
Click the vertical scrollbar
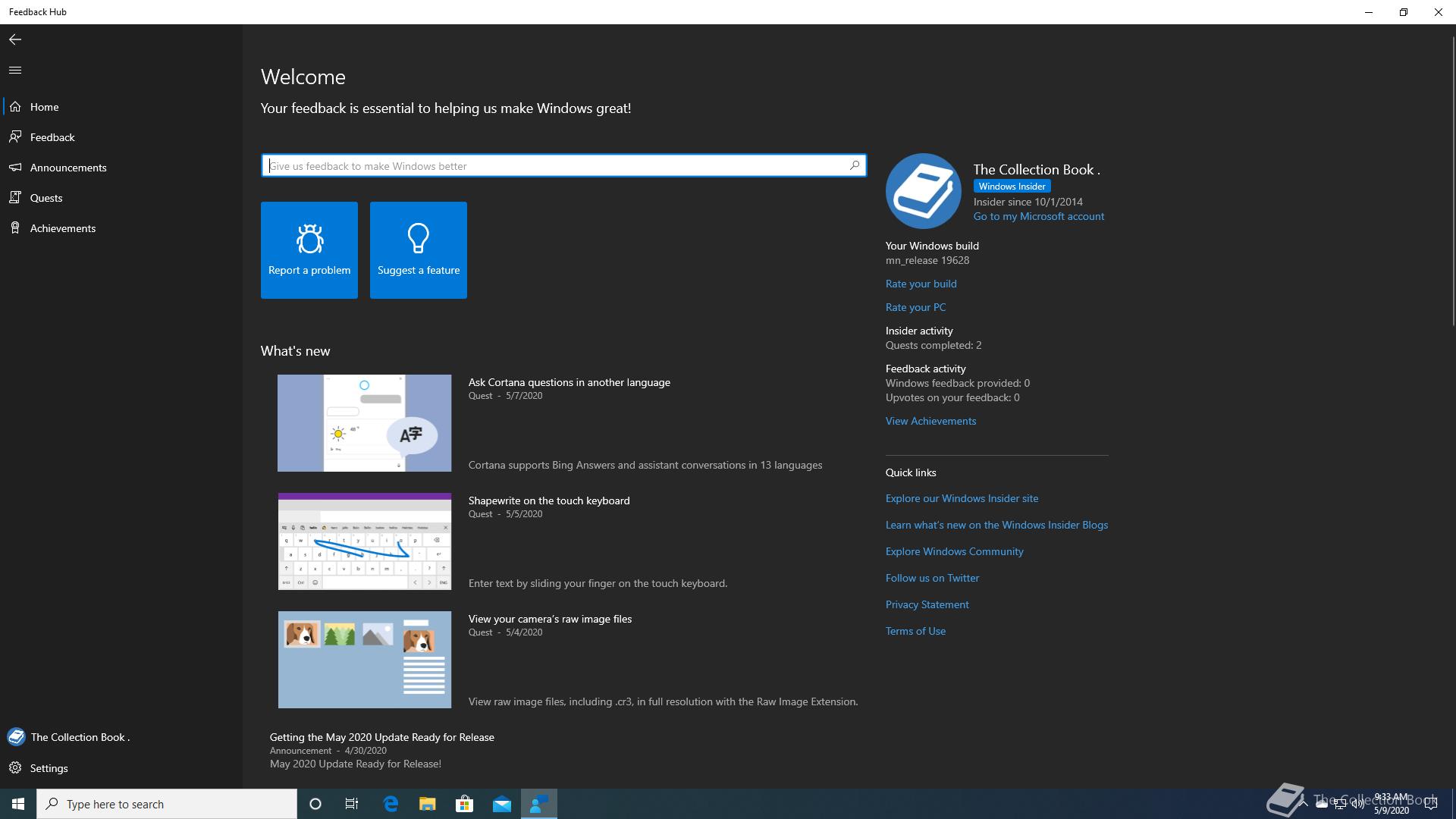1452,182
